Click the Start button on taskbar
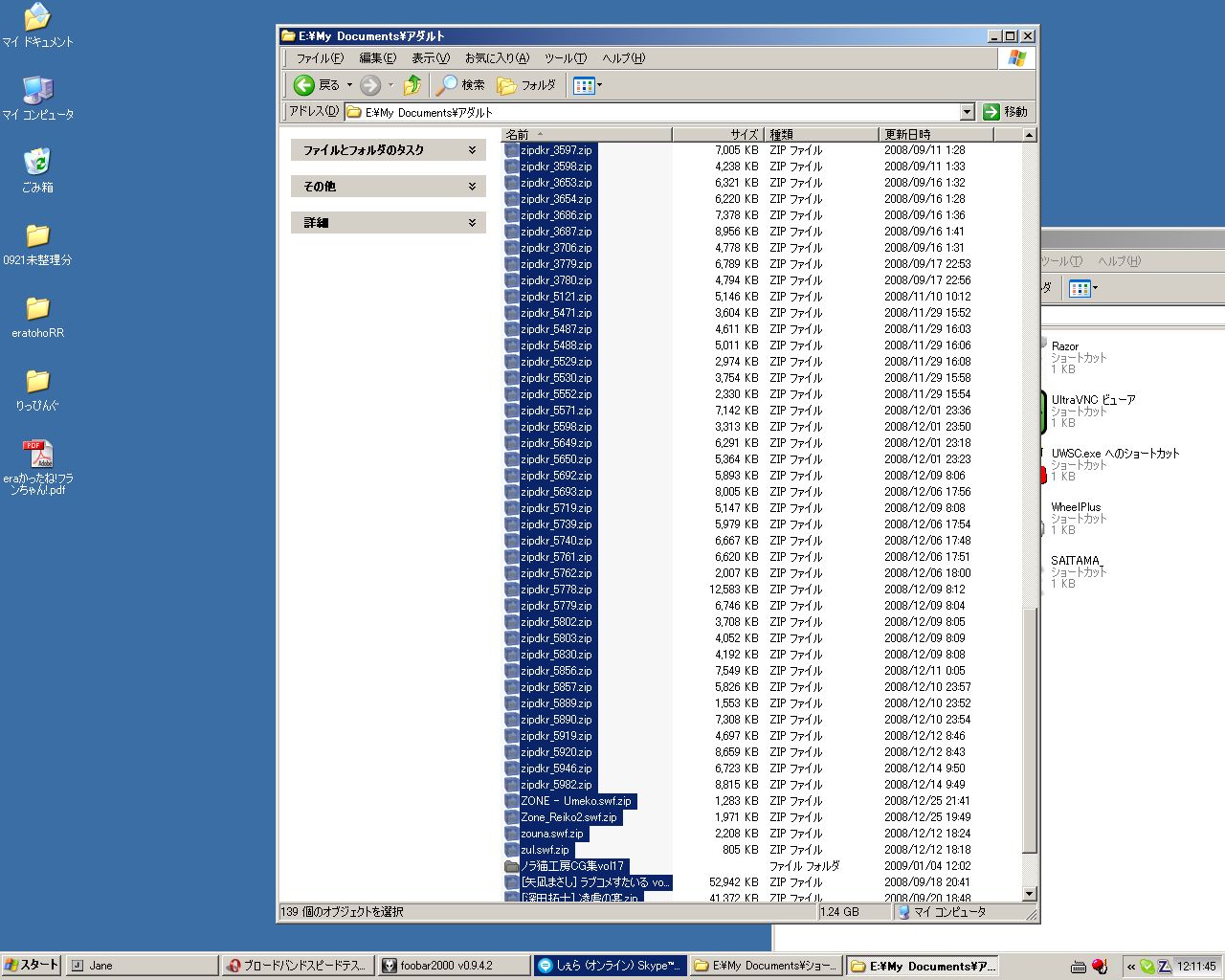Screen dimensions: 1225x980 click(31, 966)
